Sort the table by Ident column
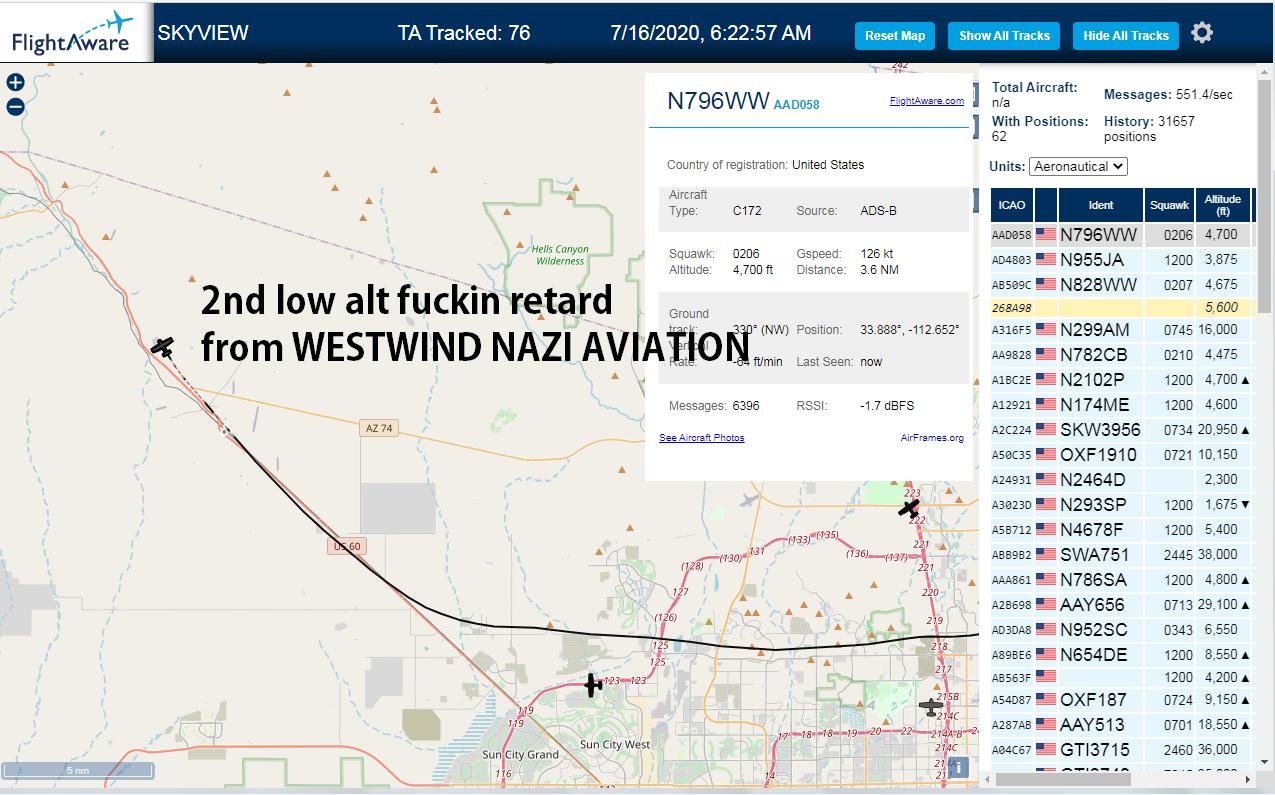This screenshot has width=1275, height=795. [1101, 205]
